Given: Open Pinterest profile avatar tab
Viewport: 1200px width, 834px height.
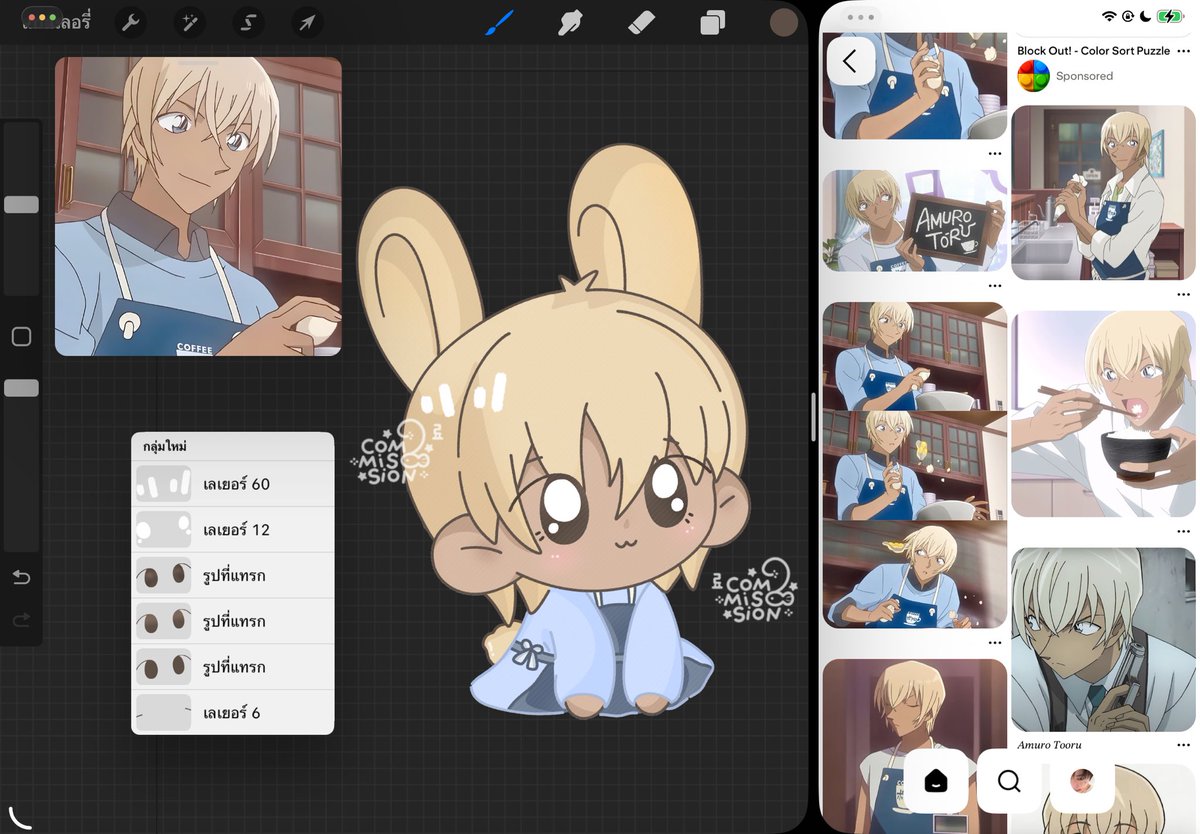Looking at the screenshot, I should (x=1082, y=781).
